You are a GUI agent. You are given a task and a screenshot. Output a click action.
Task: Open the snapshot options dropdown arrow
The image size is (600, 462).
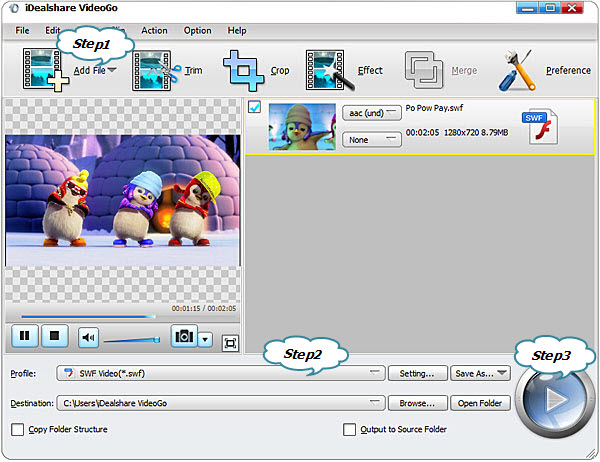tap(205, 339)
